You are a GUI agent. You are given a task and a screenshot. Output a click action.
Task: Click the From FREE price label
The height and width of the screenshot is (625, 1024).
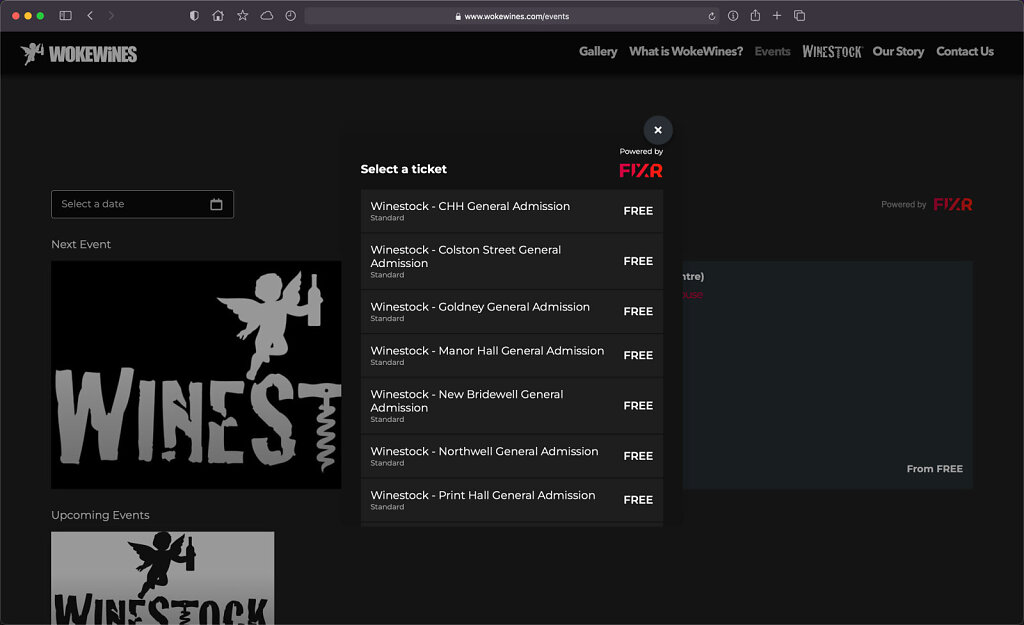coord(935,469)
